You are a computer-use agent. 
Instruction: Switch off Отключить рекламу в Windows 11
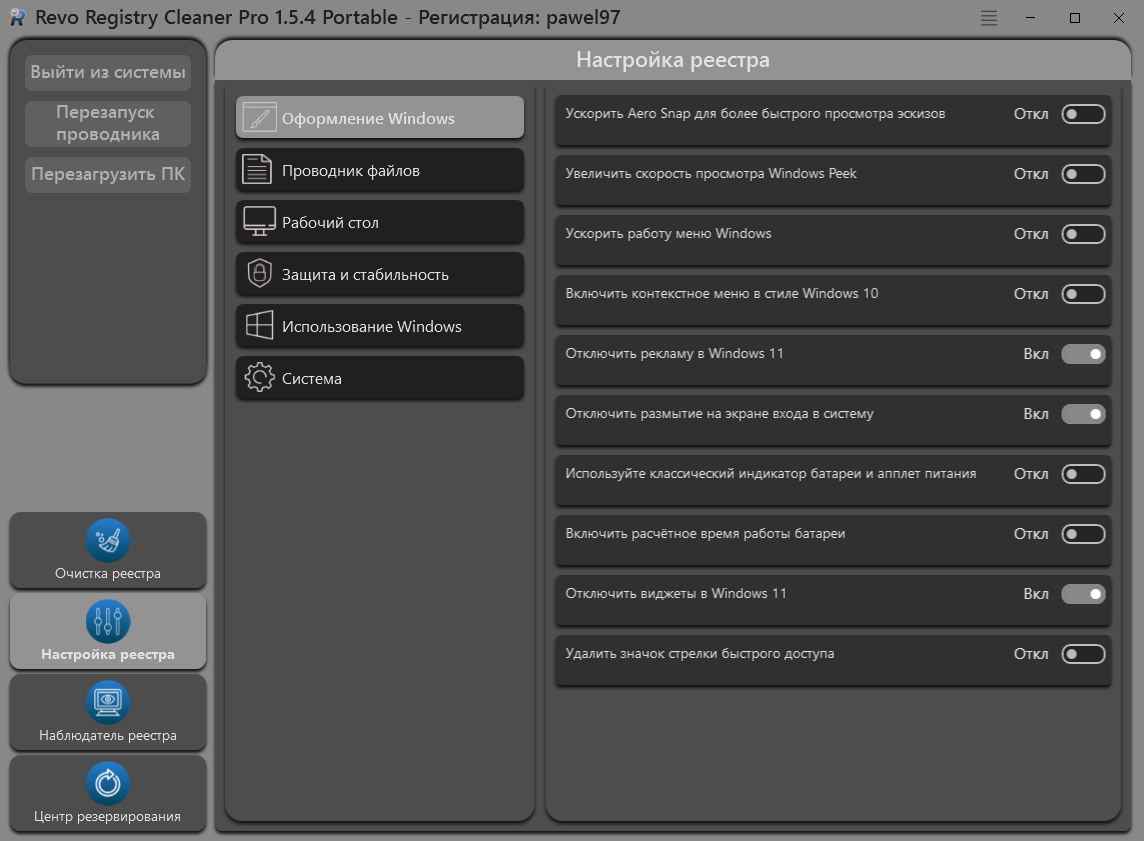pos(1083,354)
